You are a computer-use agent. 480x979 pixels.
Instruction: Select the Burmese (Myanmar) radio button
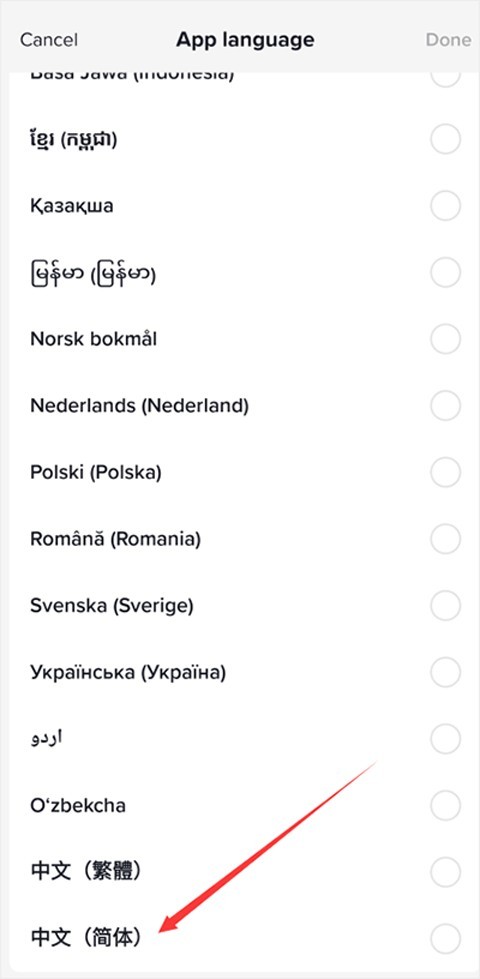[x=446, y=273]
